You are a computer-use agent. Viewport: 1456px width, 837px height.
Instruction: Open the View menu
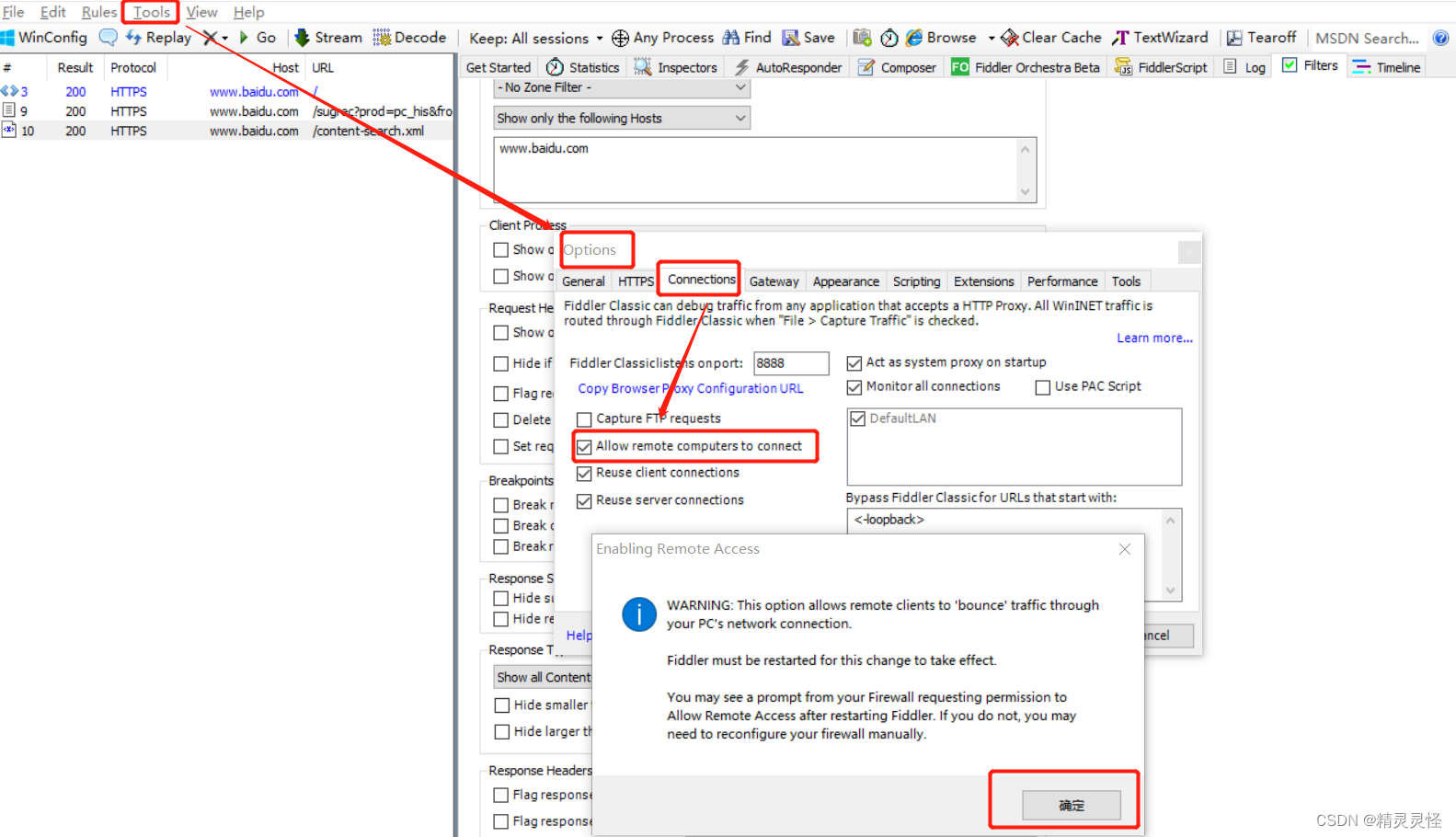tap(201, 12)
